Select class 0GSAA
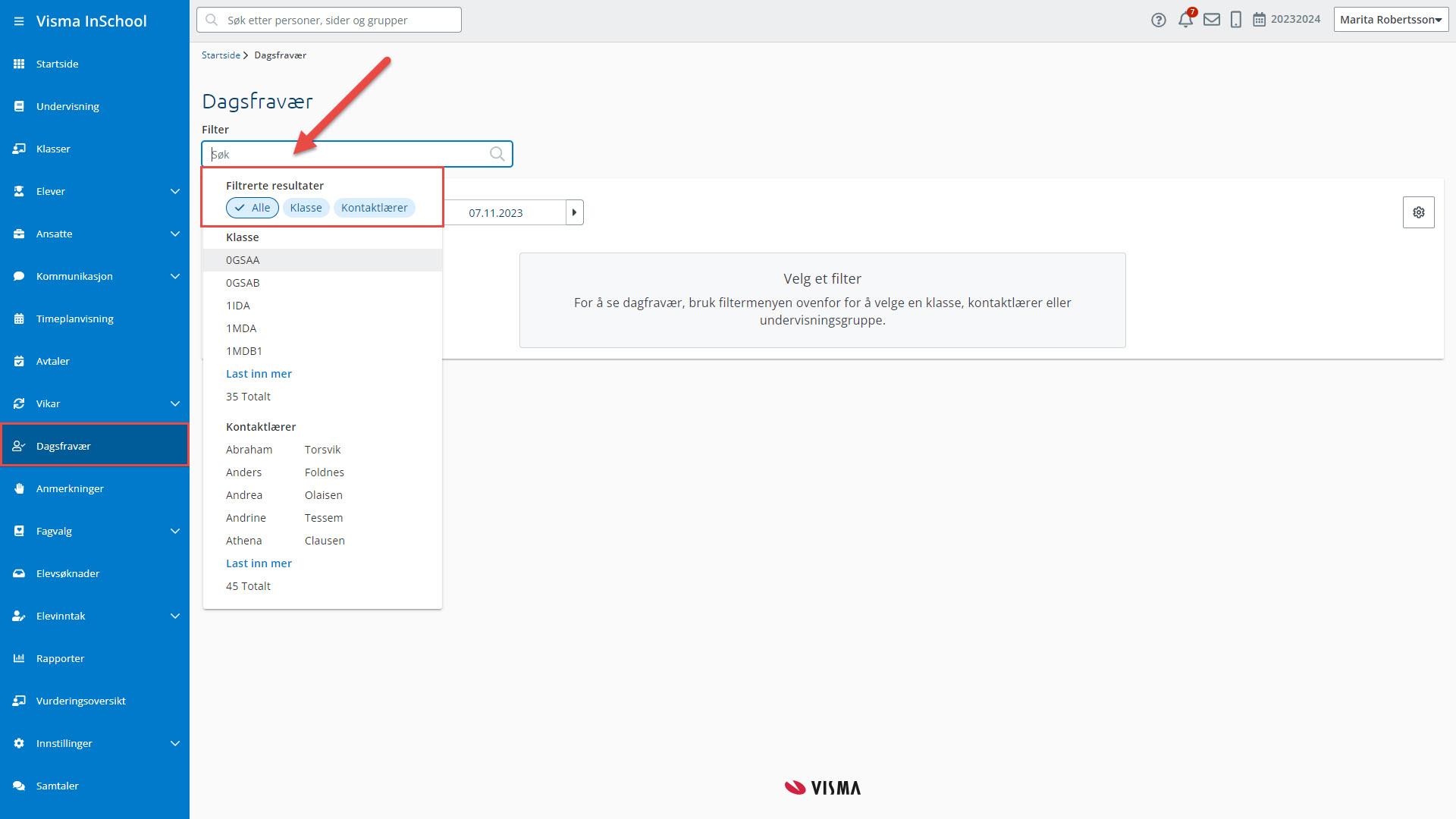Image resolution: width=1456 pixels, height=819 pixels. pos(322,260)
